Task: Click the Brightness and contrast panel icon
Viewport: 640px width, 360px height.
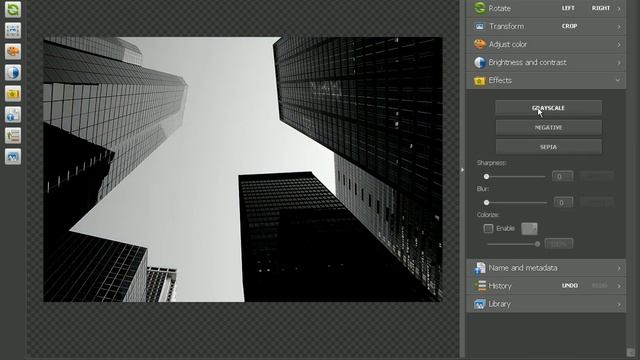Action: (x=480, y=62)
